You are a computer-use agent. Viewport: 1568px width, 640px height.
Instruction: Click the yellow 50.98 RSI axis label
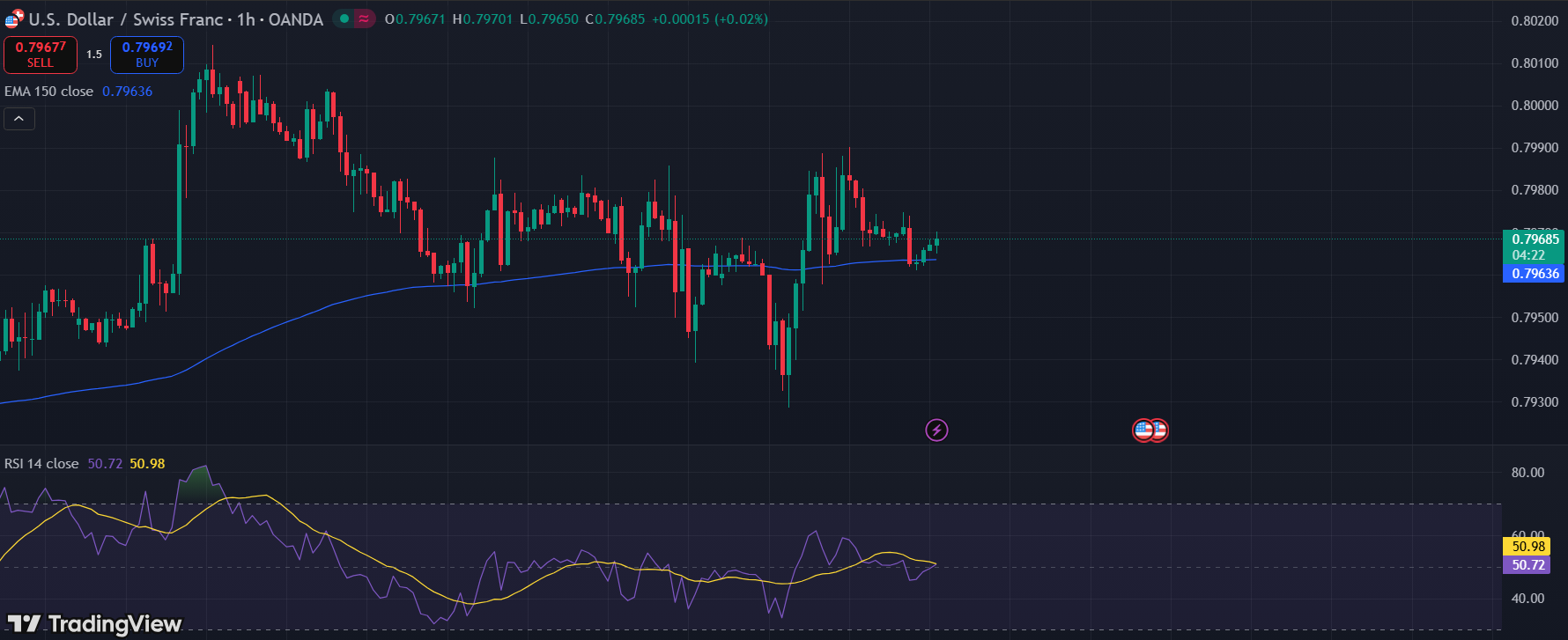1527,547
